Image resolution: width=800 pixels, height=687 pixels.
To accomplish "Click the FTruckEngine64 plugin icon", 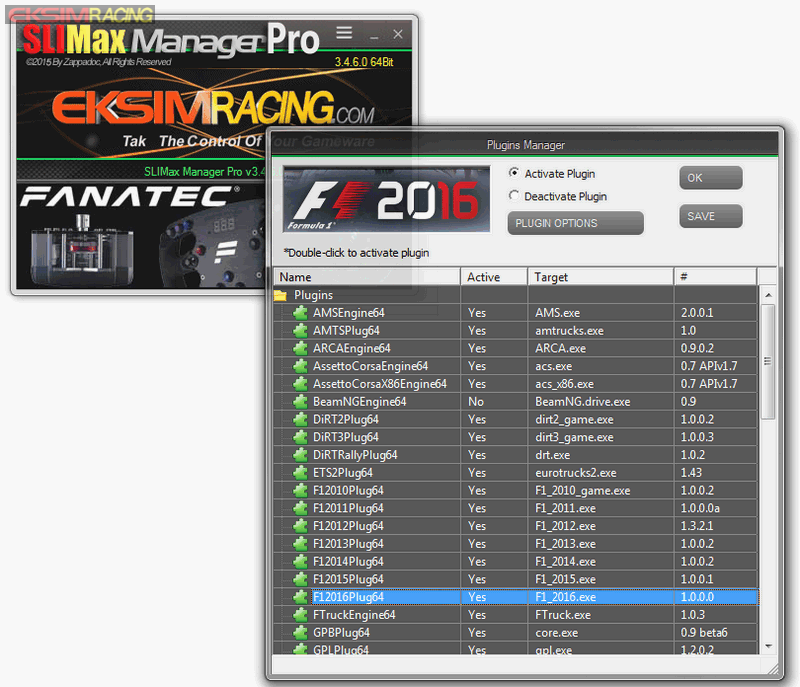I will 301,615.
